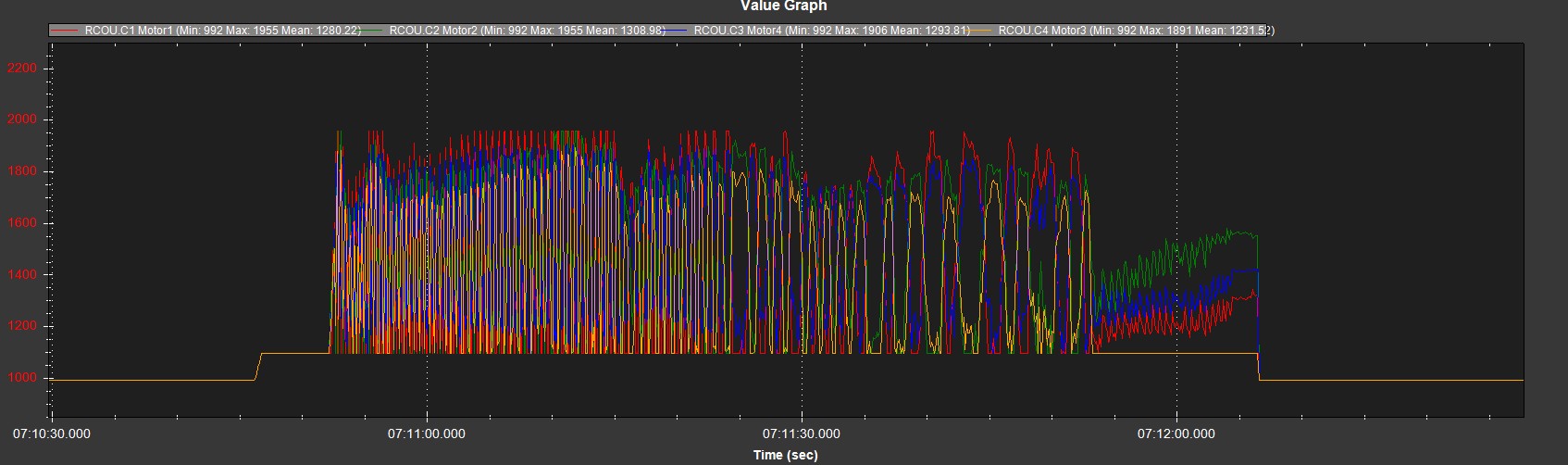The height and width of the screenshot is (465, 1568).
Task: Click the 07:11:30.000 time label
Action: [802, 433]
